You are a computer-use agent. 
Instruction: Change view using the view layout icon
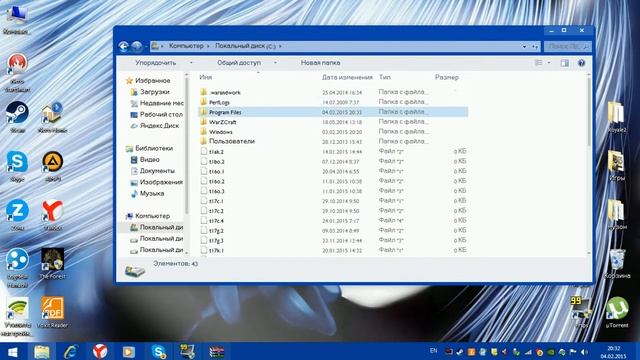(538, 63)
